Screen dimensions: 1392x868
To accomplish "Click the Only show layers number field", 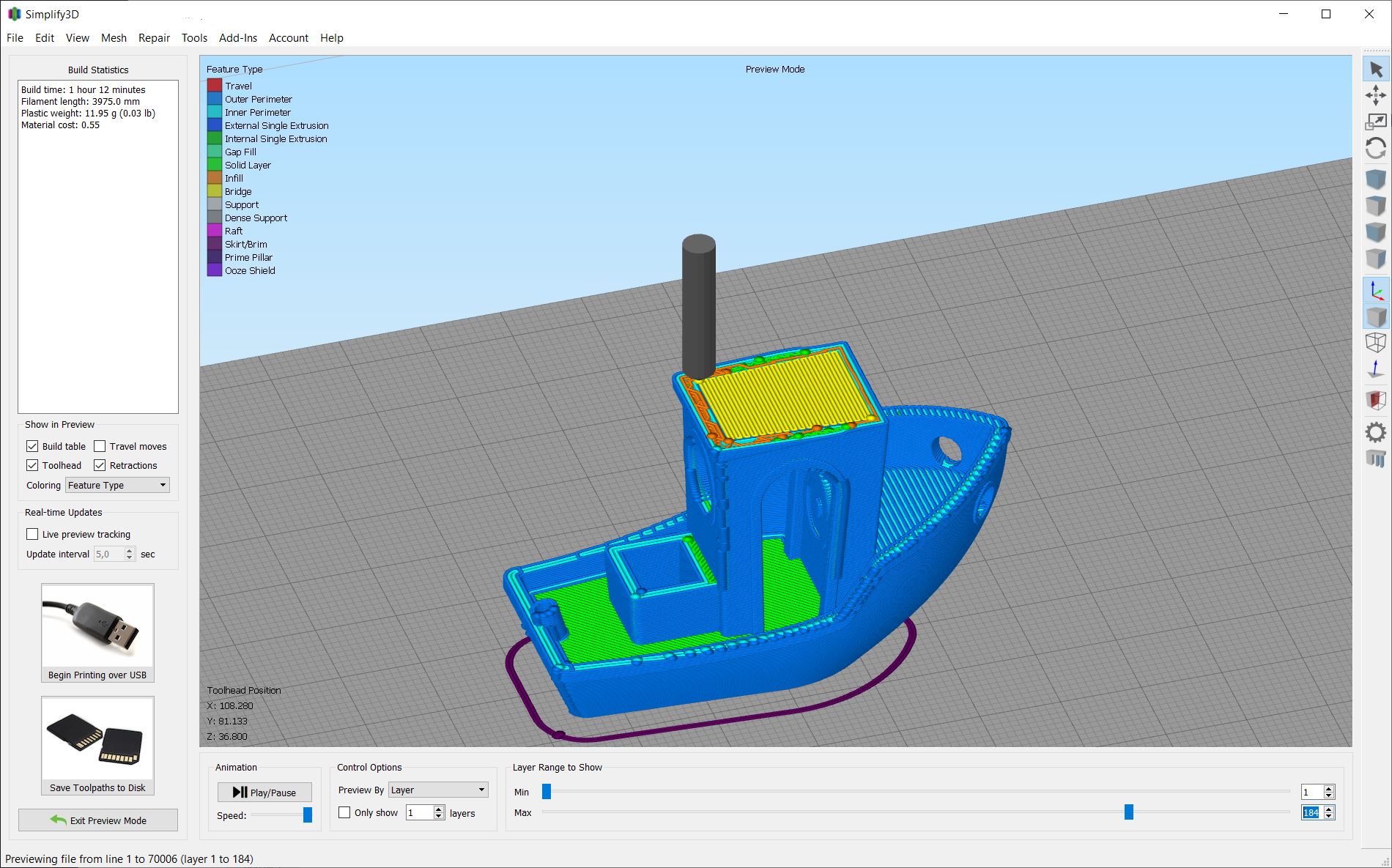I will (x=420, y=812).
